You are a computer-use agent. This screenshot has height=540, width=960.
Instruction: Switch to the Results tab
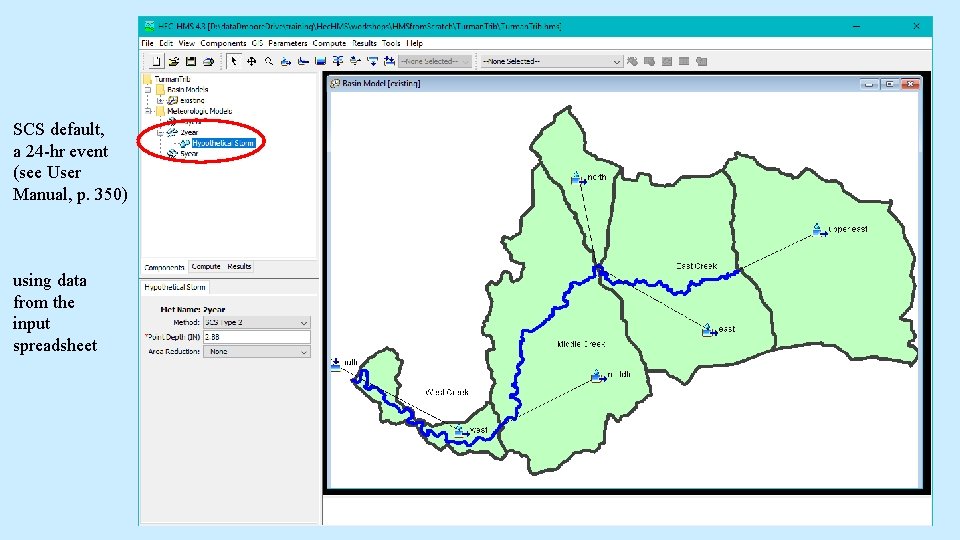(x=239, y=267)
